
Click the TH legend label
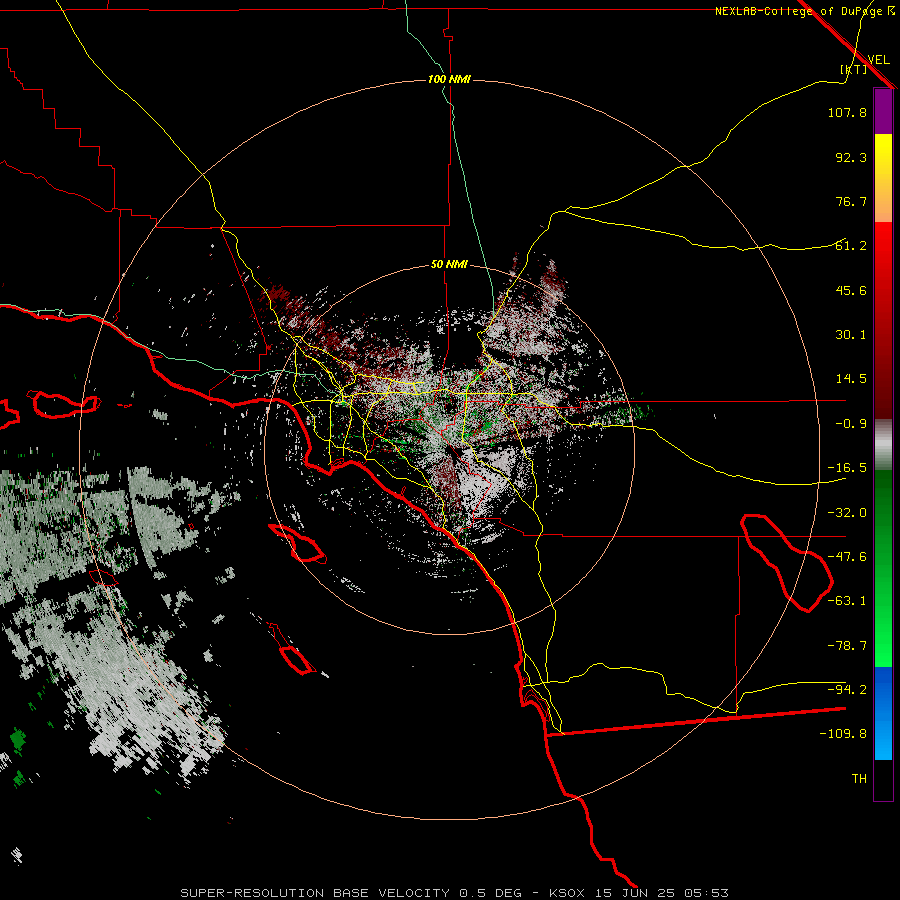click(859, 779)
